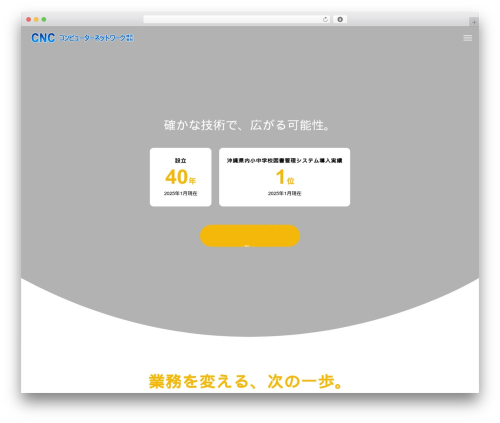Click the yellow pill-shaped button
The width and height of the screenshot is (500, 423).
(250, 236)
